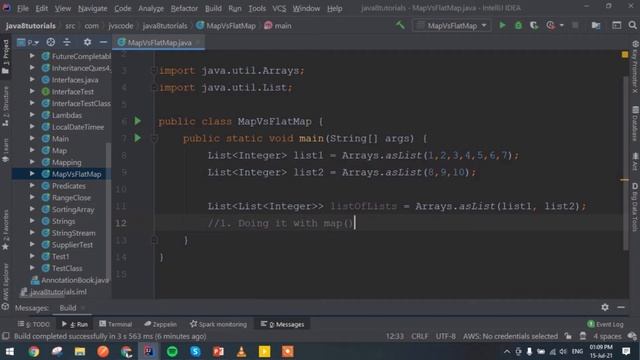
Task: Open the Terminal tool window
Action: (x=116, y=324)
